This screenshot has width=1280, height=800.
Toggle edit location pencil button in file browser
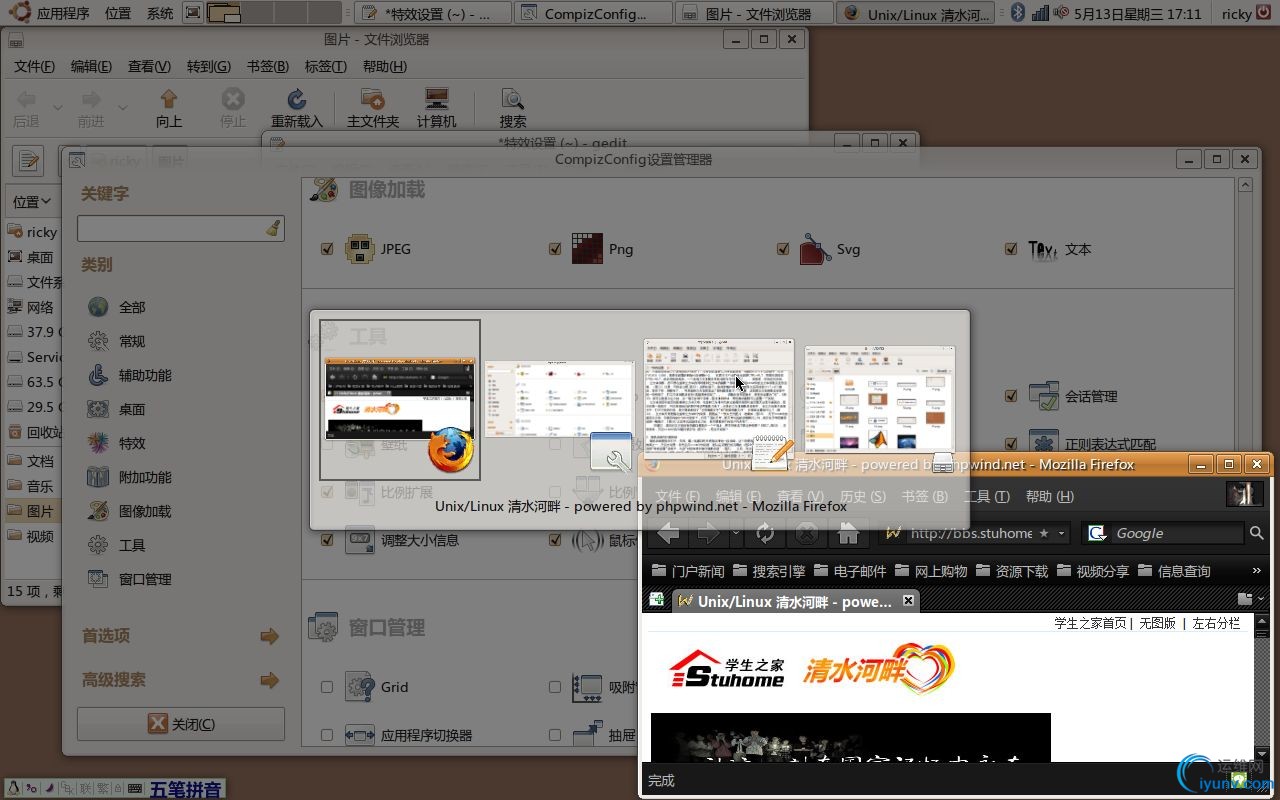coord(28,160)
